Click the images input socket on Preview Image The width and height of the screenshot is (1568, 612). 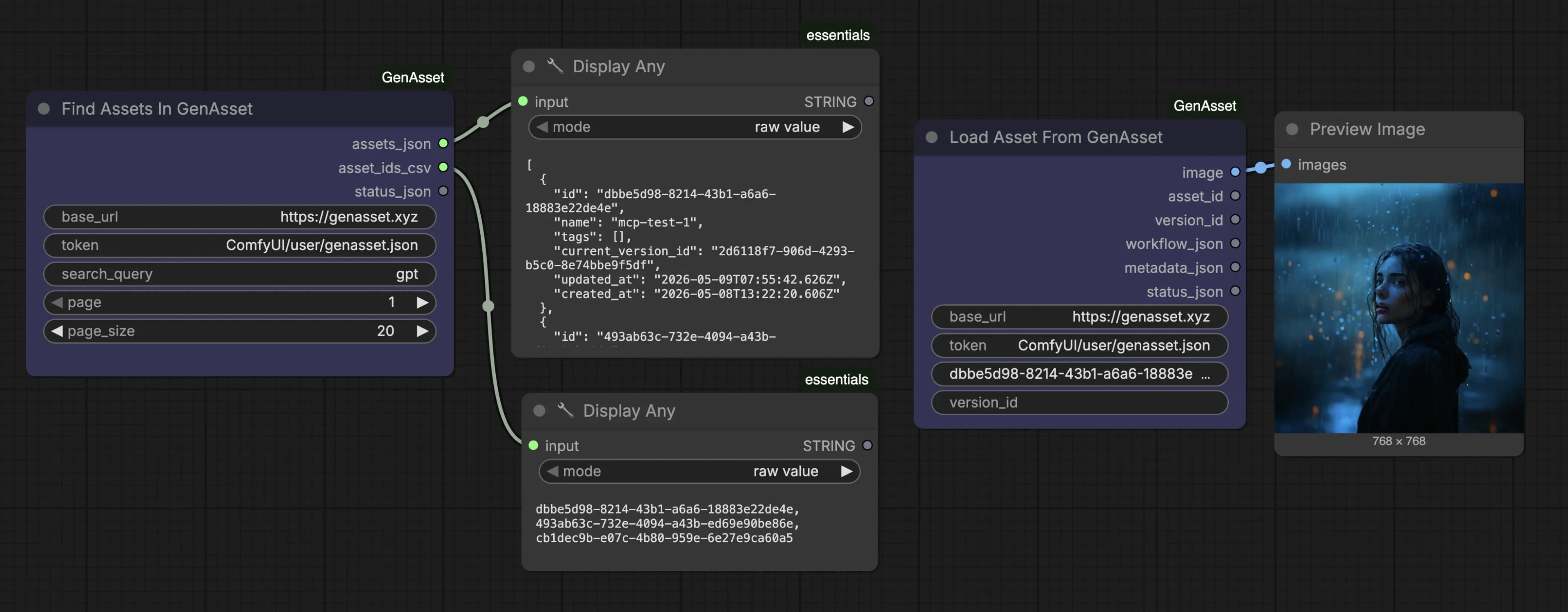(1286, 164)
